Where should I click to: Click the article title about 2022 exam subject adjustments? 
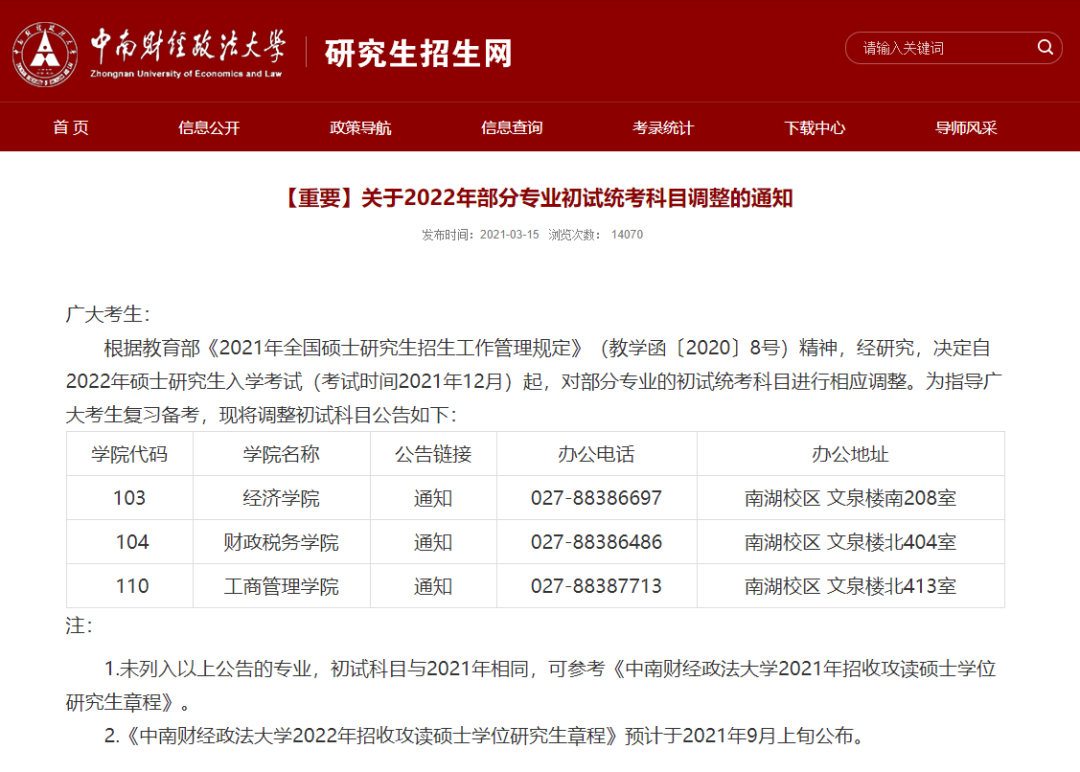tap(540, 198)
